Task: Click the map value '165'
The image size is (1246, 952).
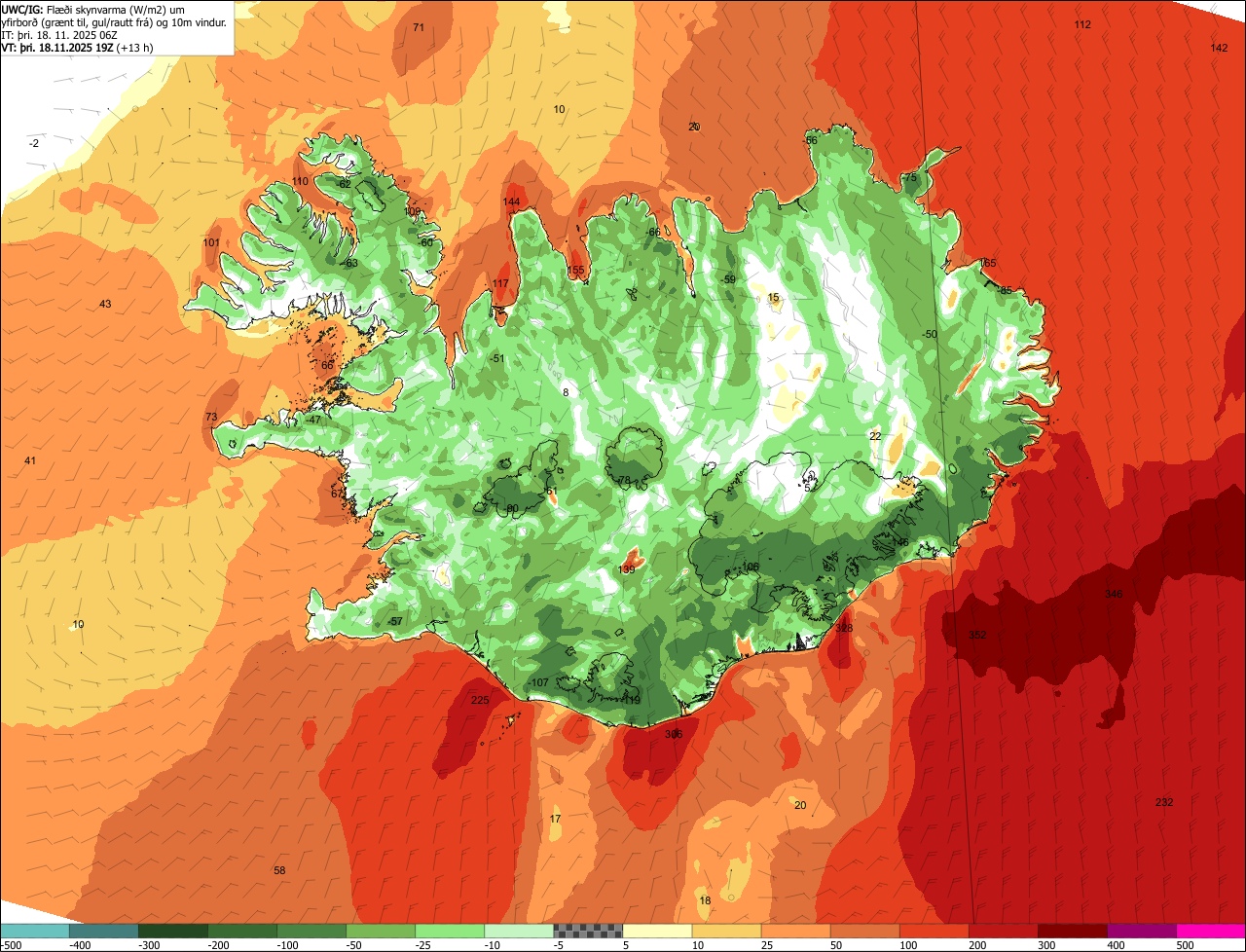Action: click(x=987, y=263)
